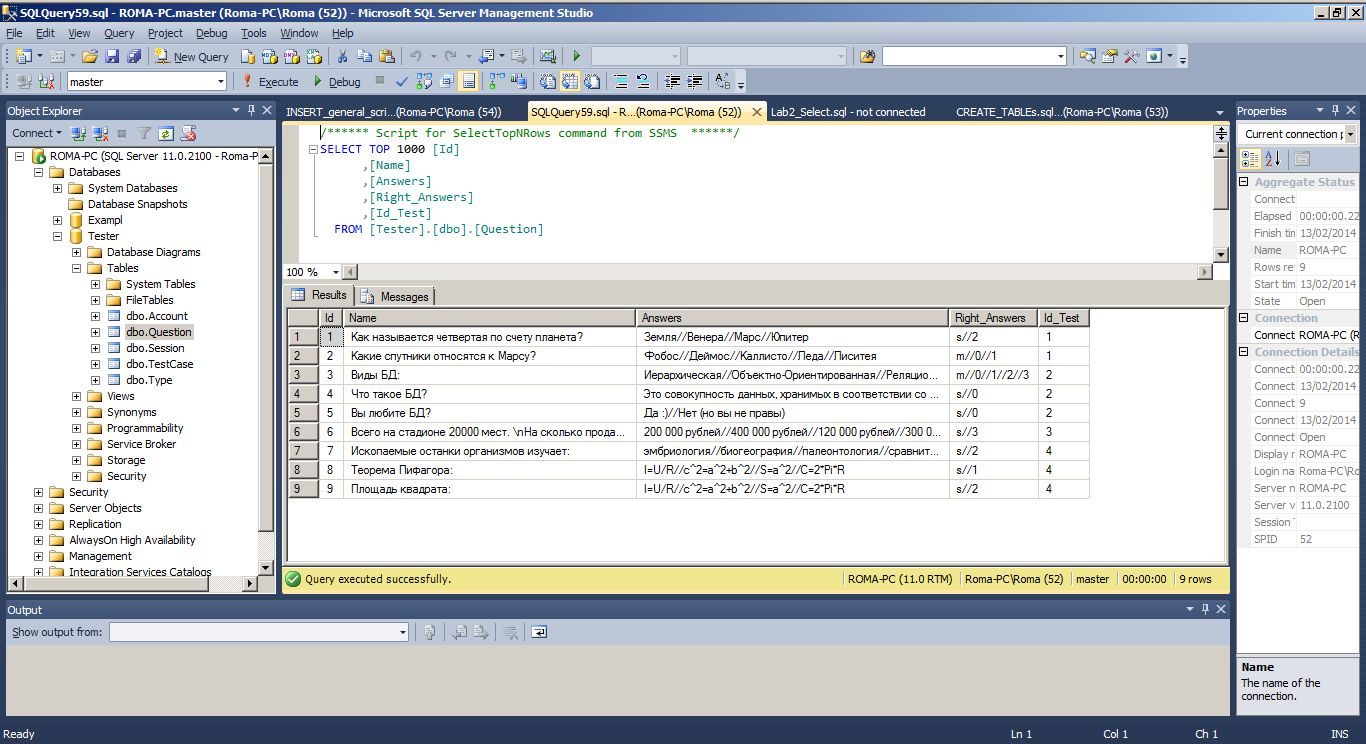Open the Solution Explorer icon
This screenshot has height=744, width=1366.
(1087, 57)
